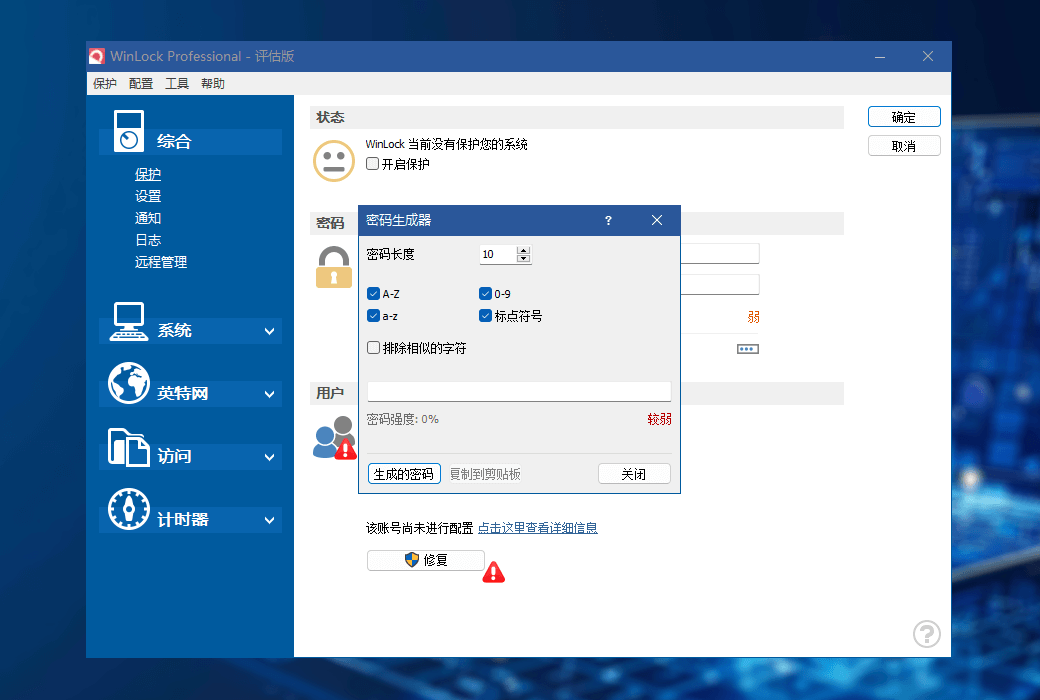Select 通知 in the sidebar
The height and width of the screenshot is (700, 1040).
pos(148,218)
